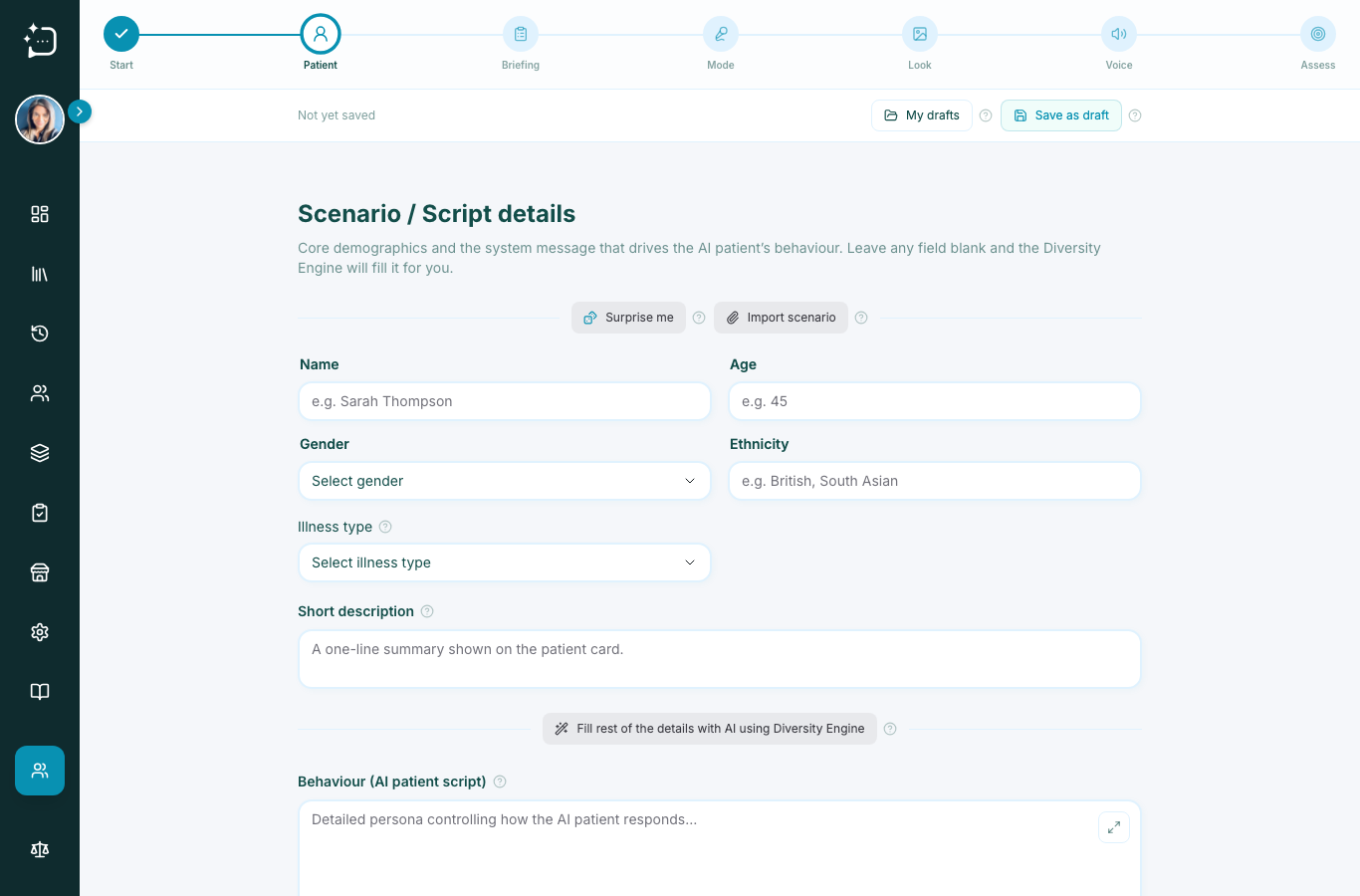Jump to the Assess step
This screenshot has width=1360, height=896.
(x=1318, y=34)
